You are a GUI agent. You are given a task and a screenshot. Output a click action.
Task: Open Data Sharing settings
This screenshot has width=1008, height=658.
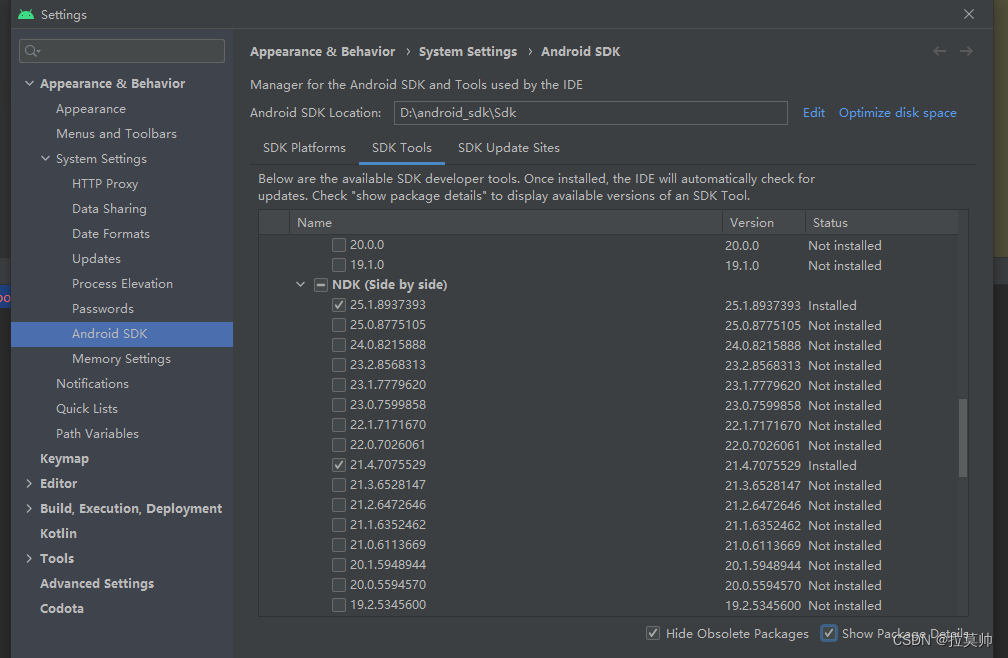[x=109, y=209]
